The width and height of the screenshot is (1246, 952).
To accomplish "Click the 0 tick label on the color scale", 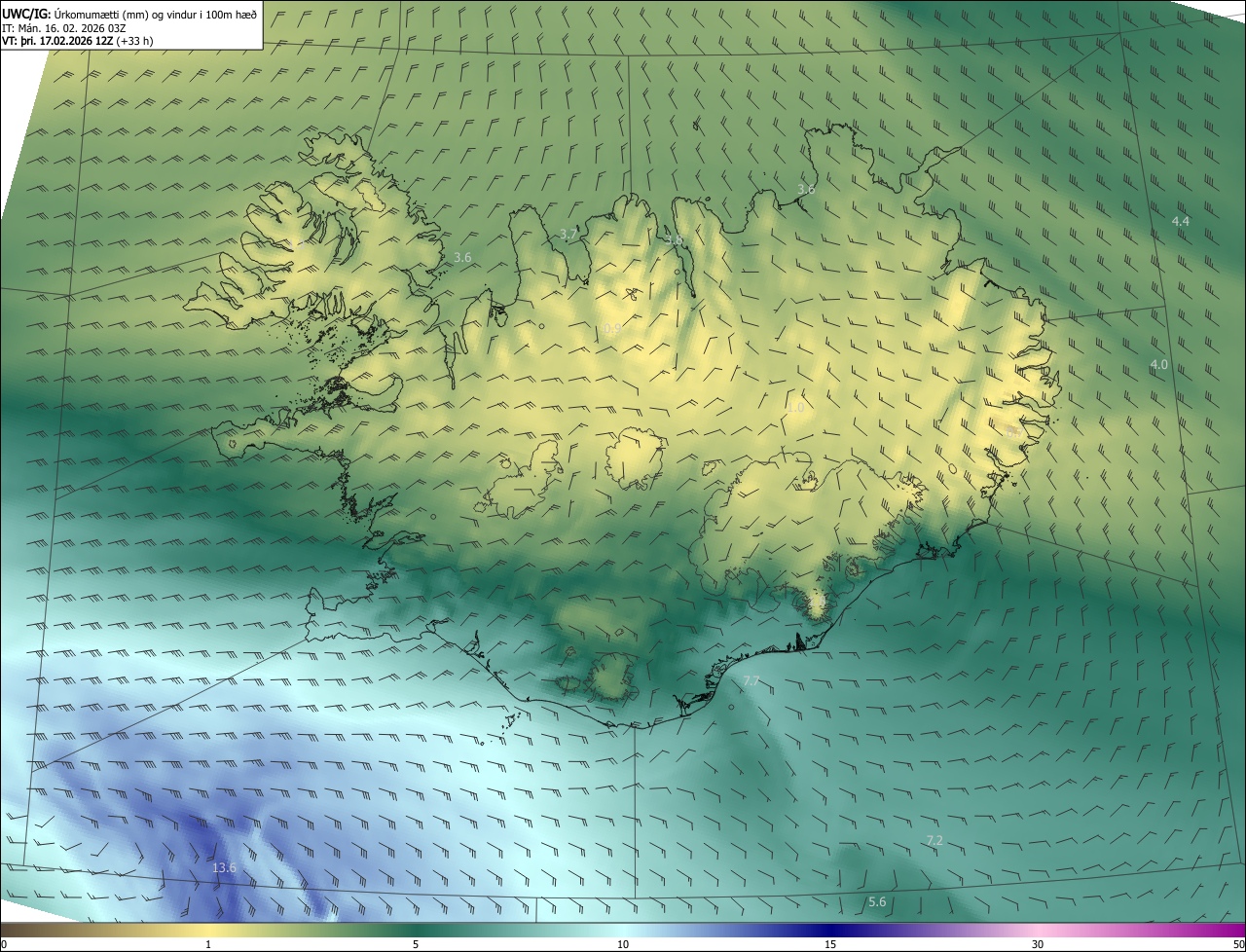I will tap(4, 944).
